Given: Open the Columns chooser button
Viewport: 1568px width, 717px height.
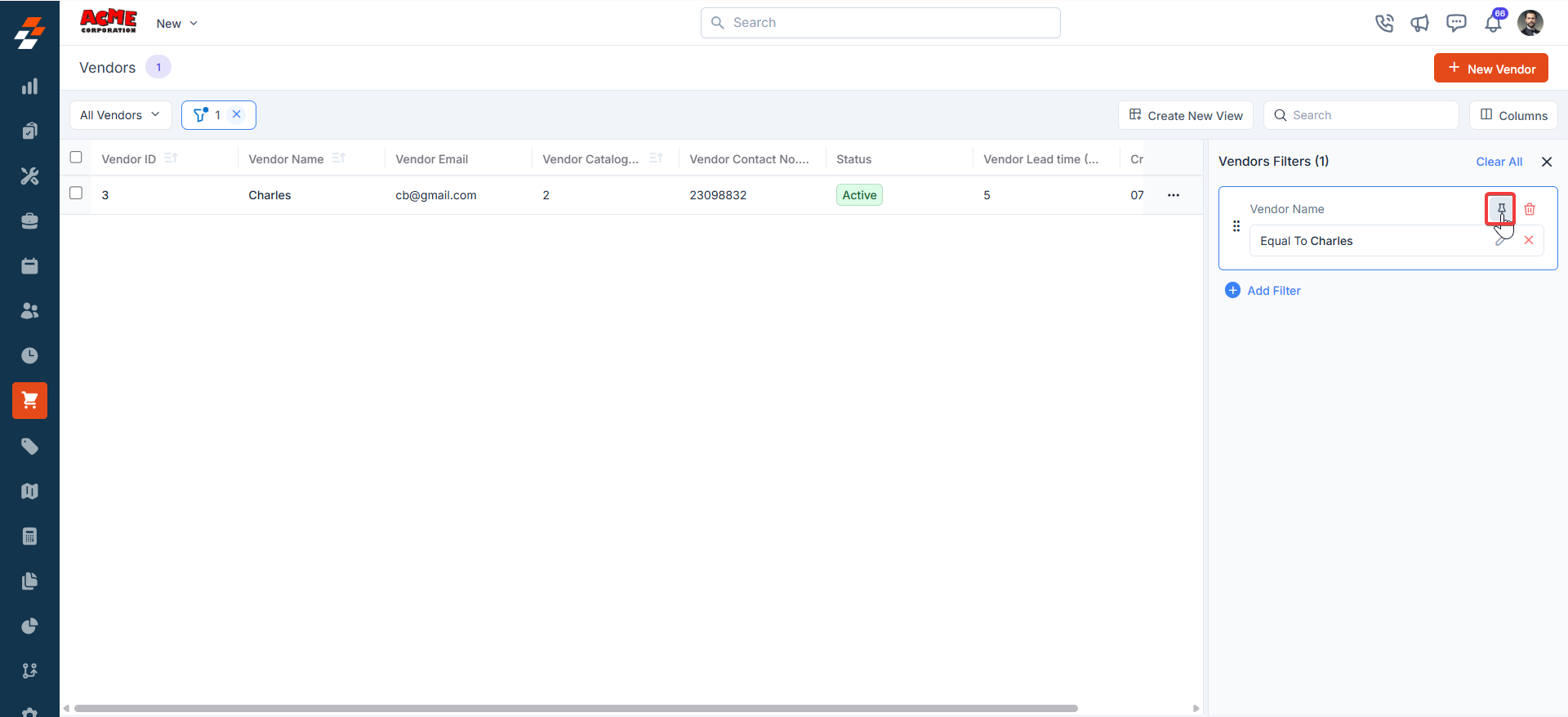Looking at the screenshot, I should click(1513, 115).
